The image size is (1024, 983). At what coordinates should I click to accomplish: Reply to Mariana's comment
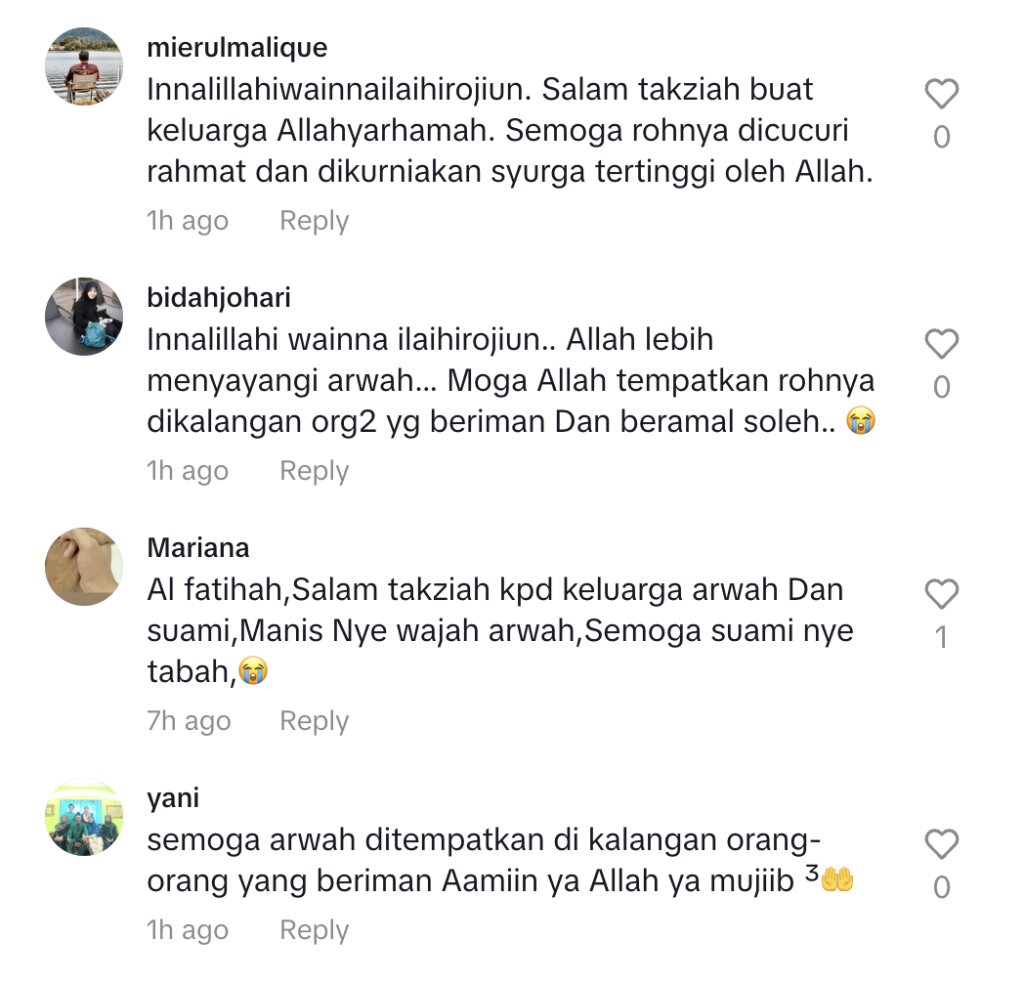[314, 721]
